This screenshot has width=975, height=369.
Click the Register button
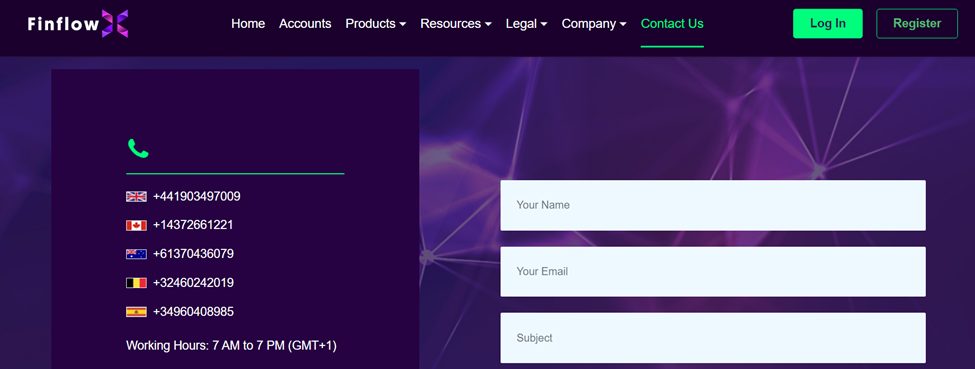pyautogui.click(x=917, y=24)
